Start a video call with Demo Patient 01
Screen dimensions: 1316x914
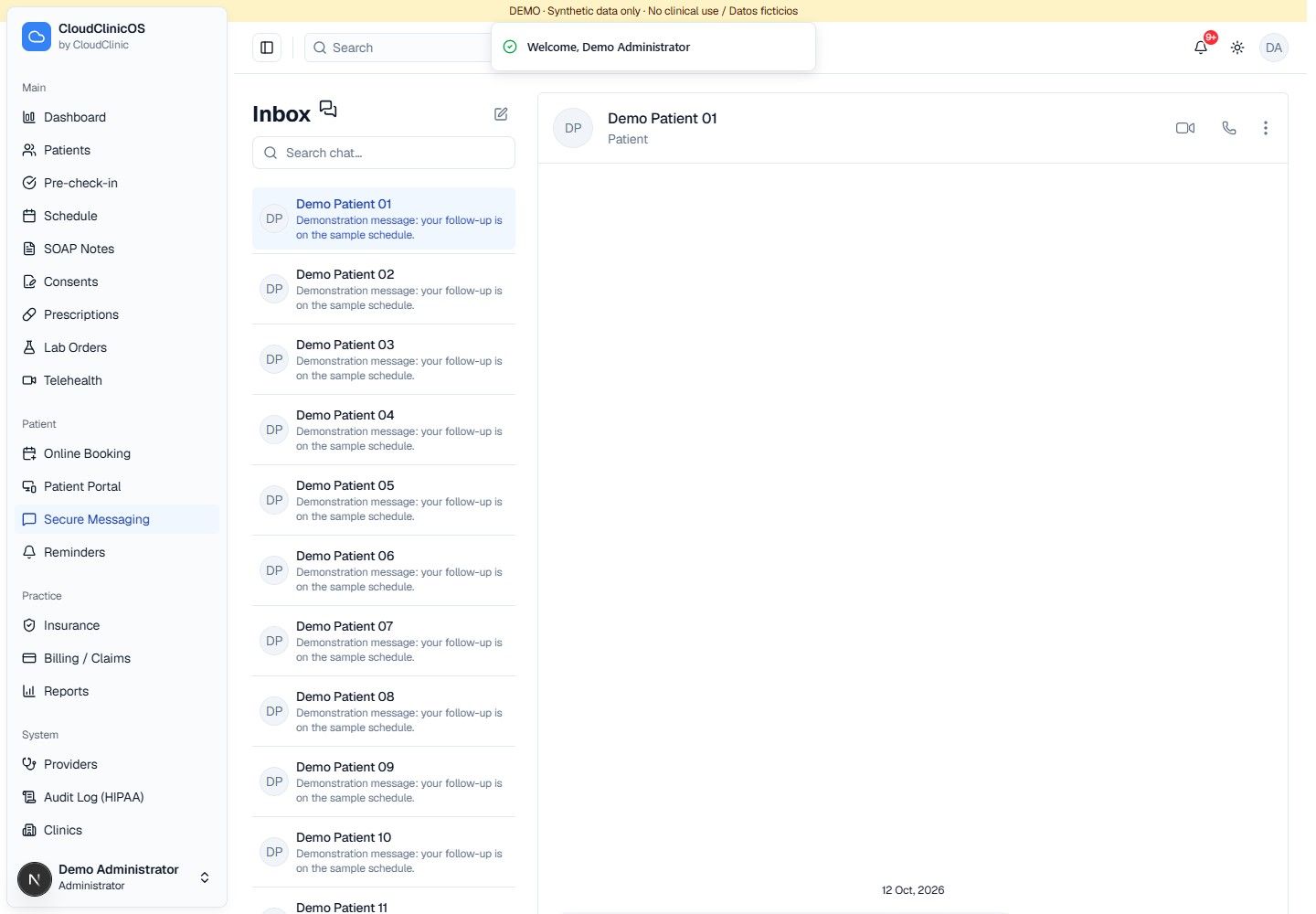(x=1185, y=128)
